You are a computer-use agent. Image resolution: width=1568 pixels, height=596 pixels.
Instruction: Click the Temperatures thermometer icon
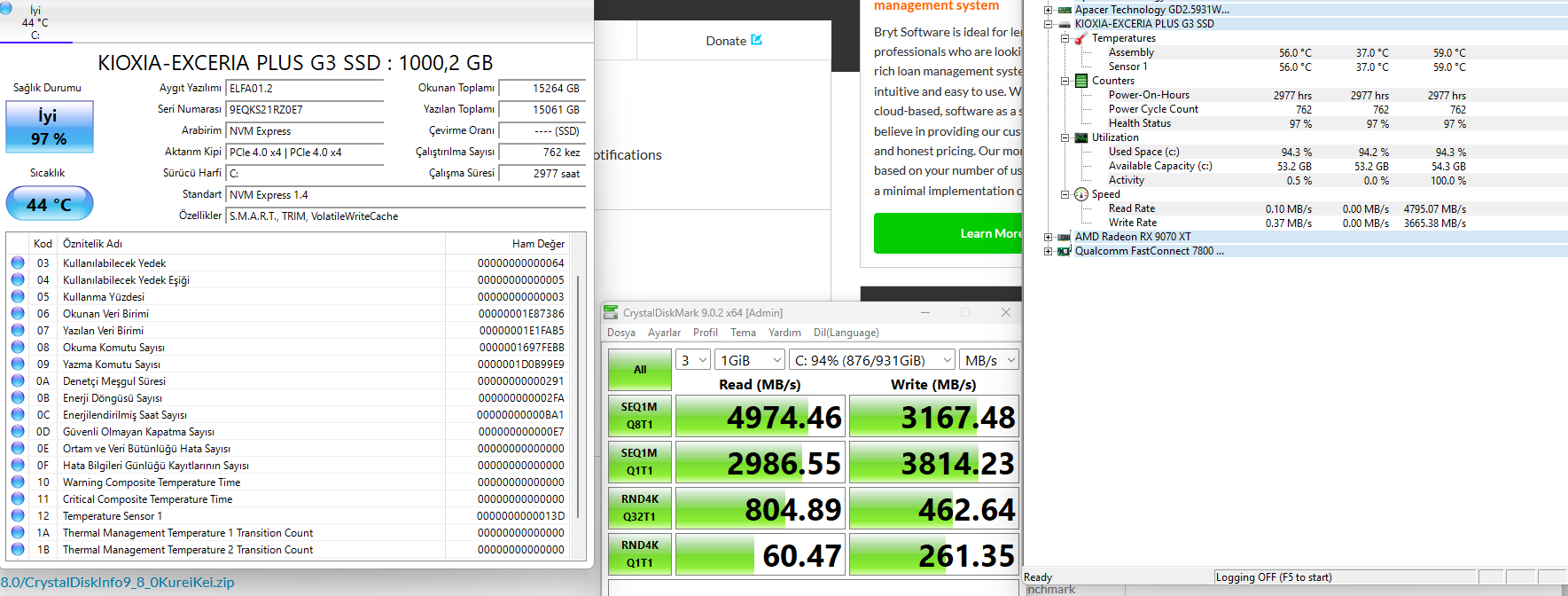point(1080,38)
